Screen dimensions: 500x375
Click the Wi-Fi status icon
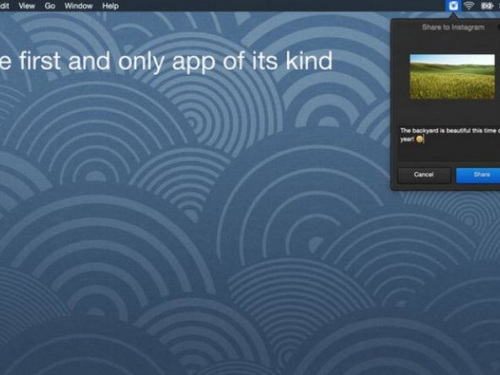click(469, 6)
